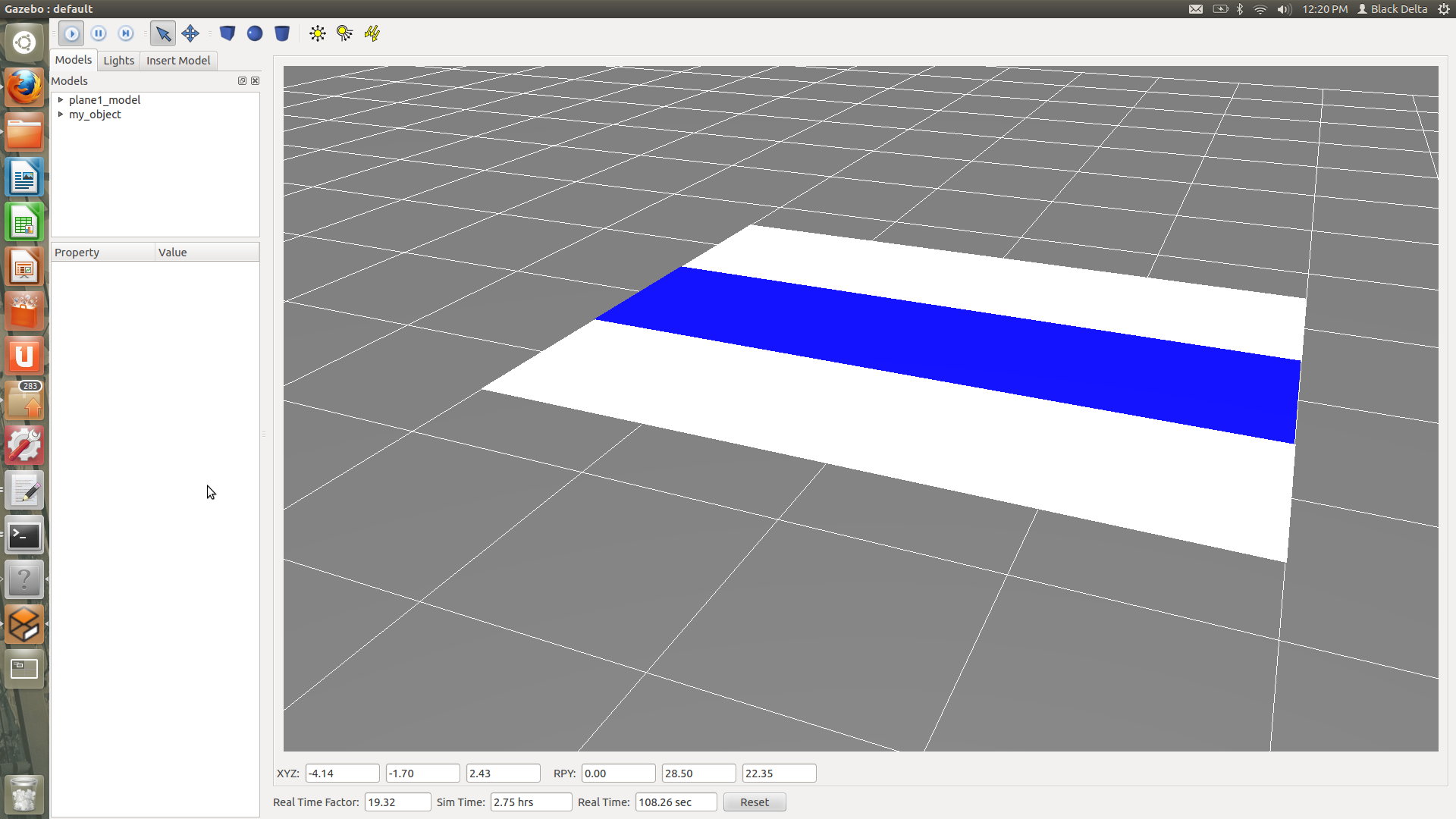Open LibreOffice Impress from dock
Viewport: 1456px width, 819px height.
[x=24, y=268]
